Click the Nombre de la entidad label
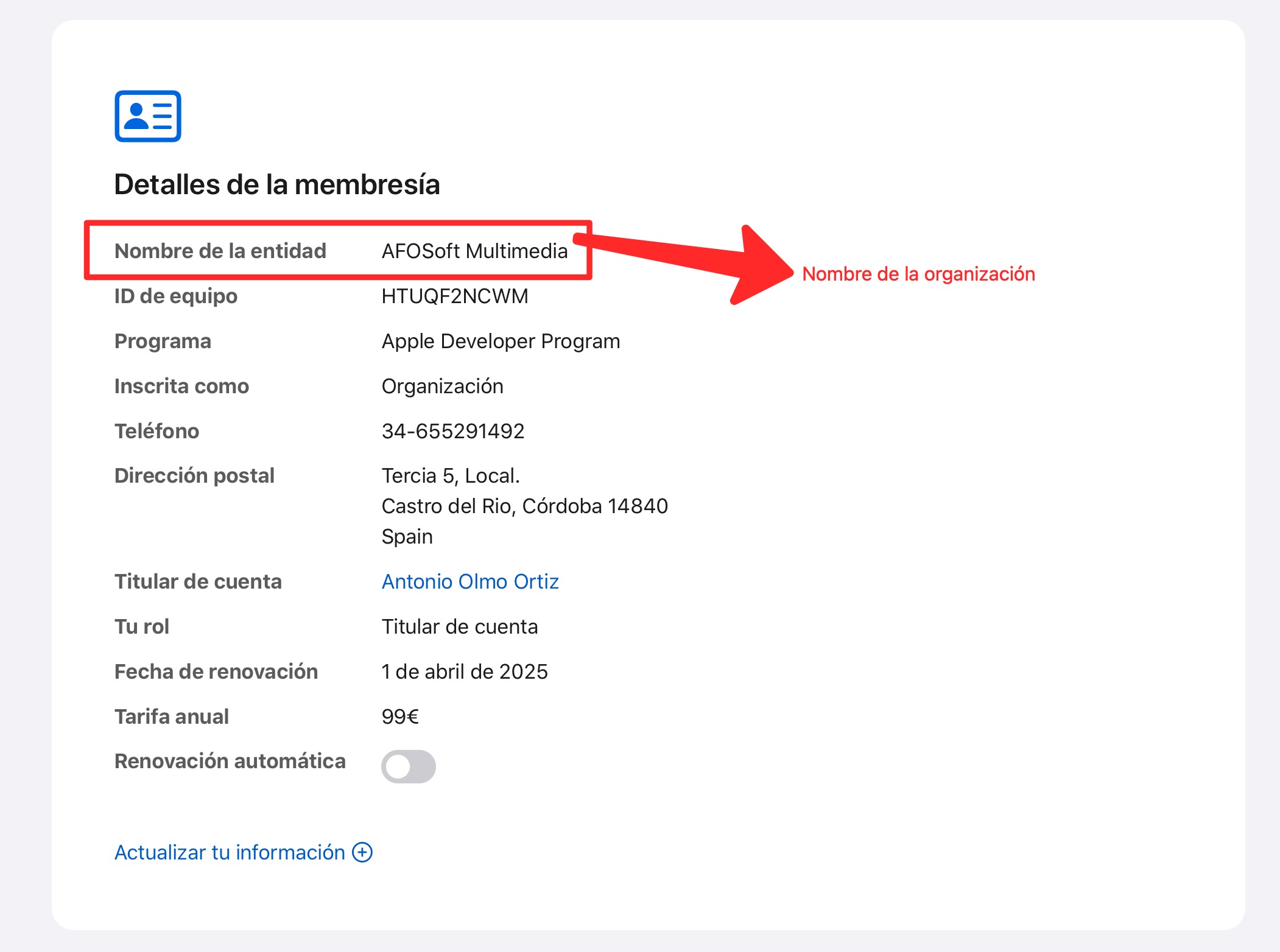1280x952 pixels. (220, 251)
